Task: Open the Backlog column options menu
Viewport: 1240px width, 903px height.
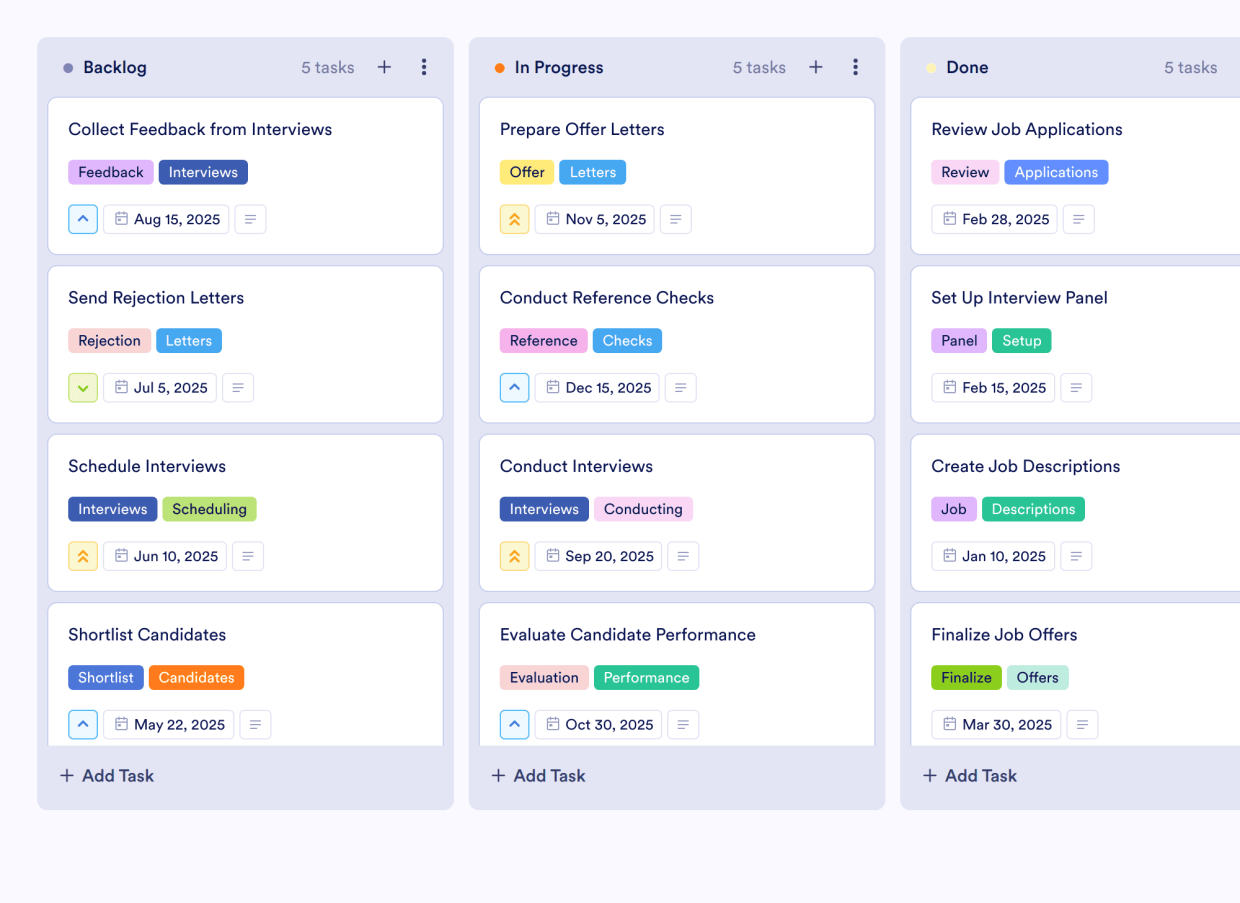Action: tap(424, 67)
